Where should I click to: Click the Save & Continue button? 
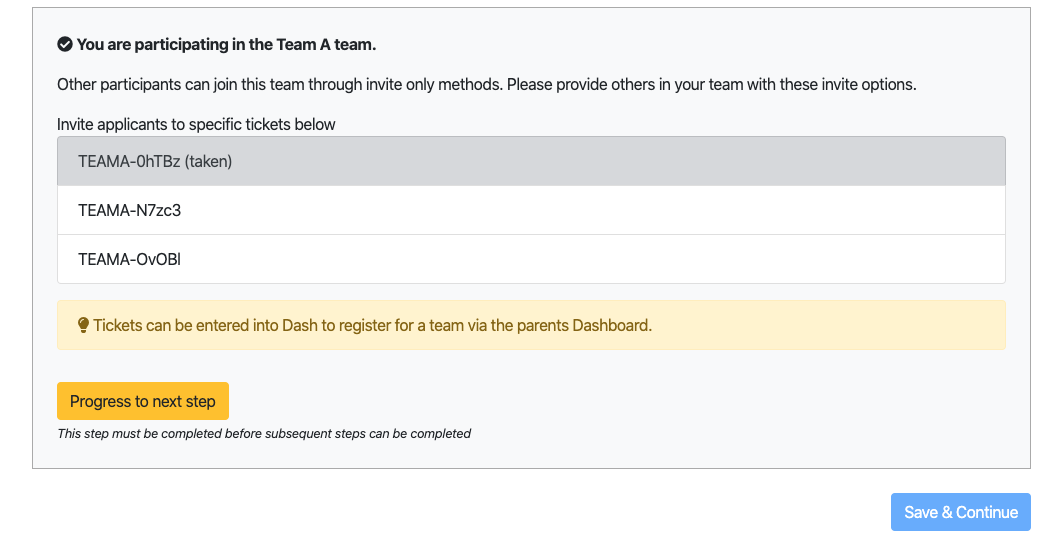(x=961, y=512)
